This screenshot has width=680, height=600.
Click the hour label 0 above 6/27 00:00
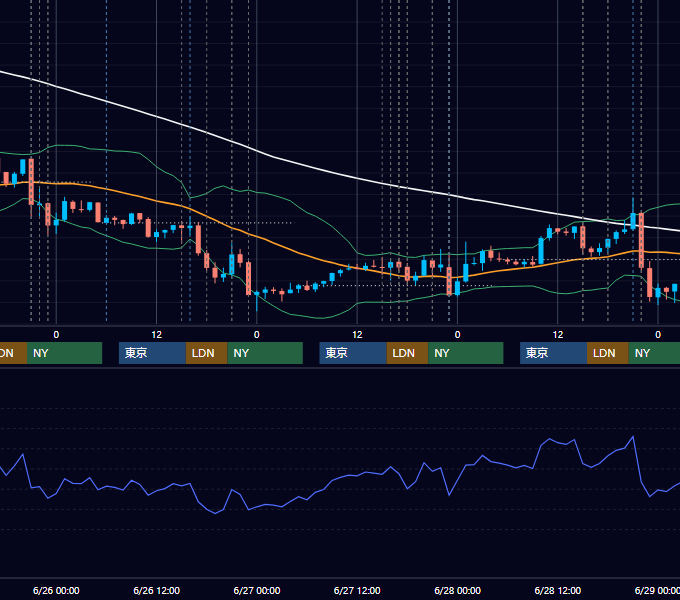[257, 335]
